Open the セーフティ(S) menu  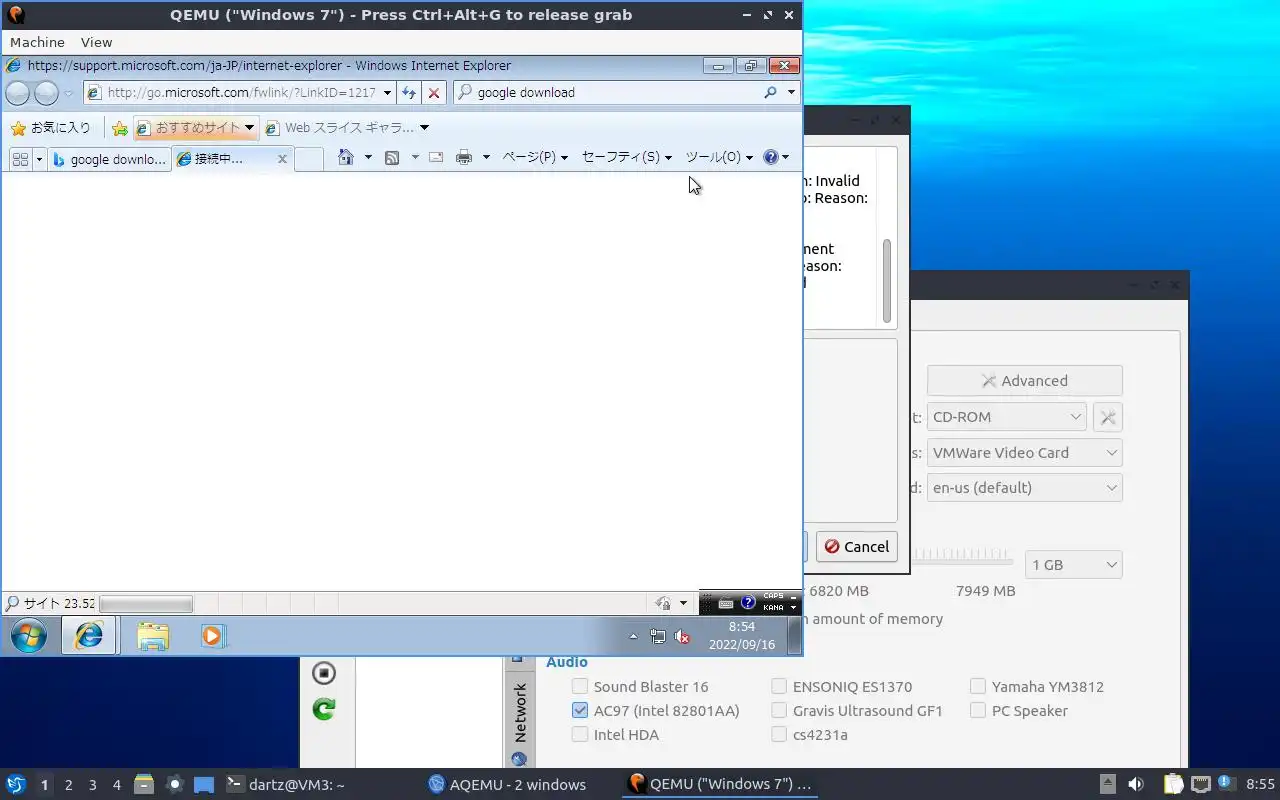pos(627,157)
